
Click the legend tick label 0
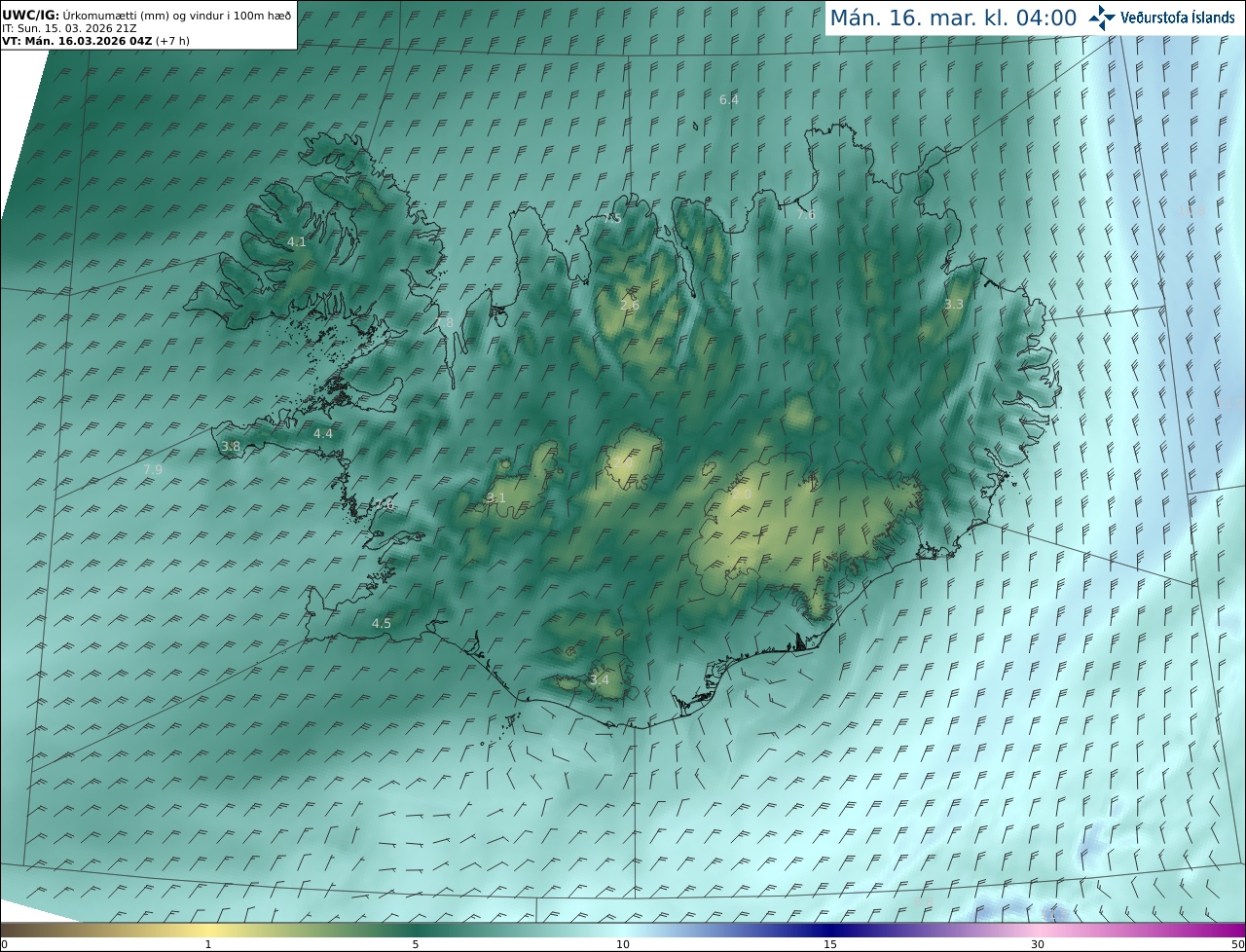pos(4,945)
